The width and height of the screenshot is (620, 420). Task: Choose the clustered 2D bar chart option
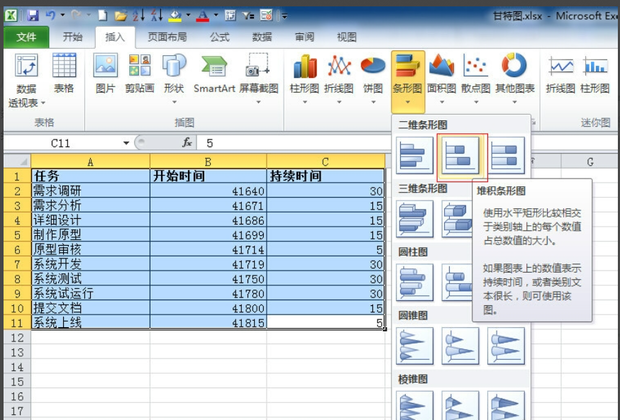click(x=413, y=154)
